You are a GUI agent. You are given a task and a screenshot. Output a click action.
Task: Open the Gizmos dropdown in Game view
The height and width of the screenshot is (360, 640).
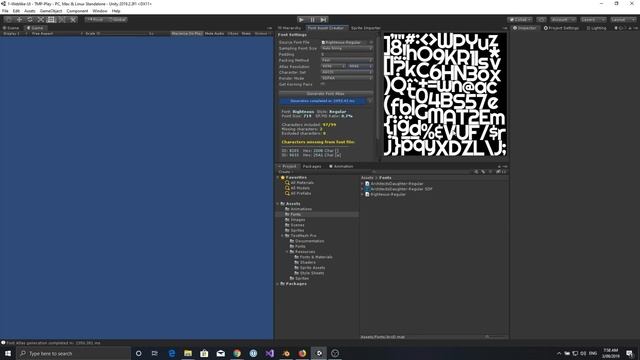(x=262, y=33)
